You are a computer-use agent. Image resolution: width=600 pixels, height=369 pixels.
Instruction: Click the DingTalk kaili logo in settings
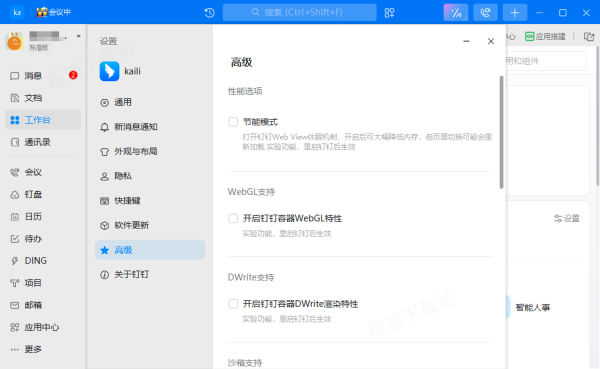pos(109,71)
